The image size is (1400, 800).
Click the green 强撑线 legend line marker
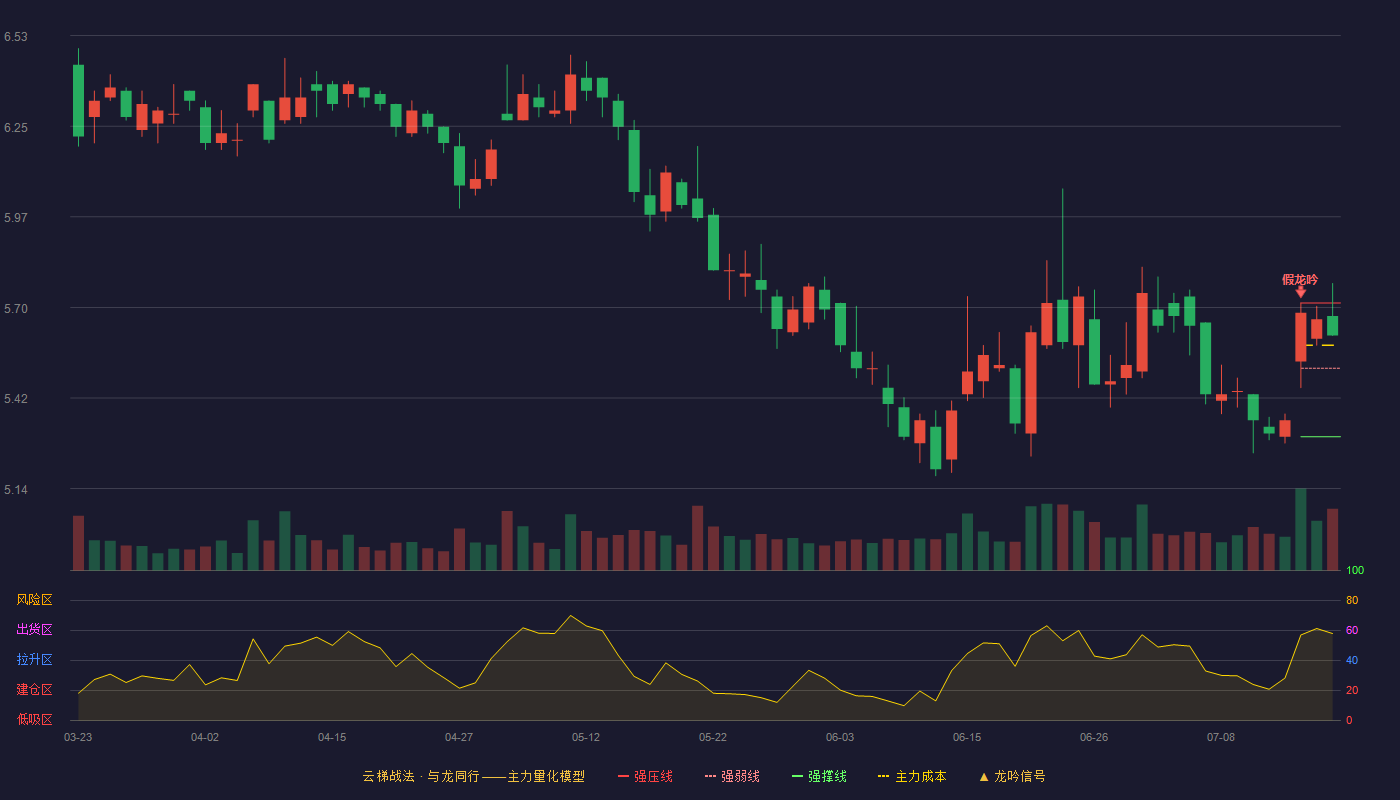797,776
